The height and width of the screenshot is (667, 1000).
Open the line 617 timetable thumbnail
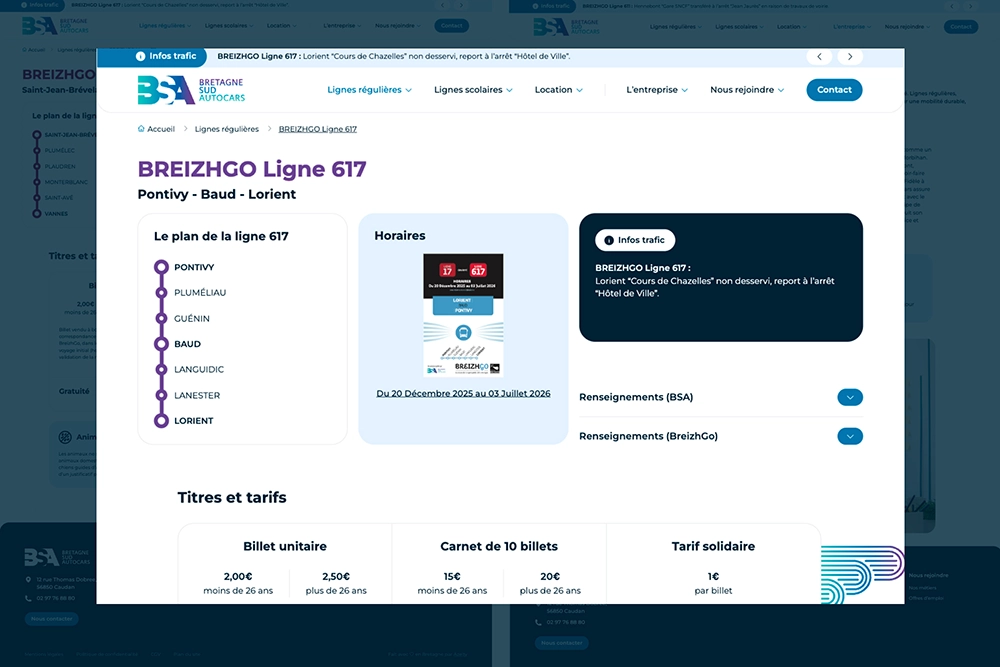[x=463, y=315]
